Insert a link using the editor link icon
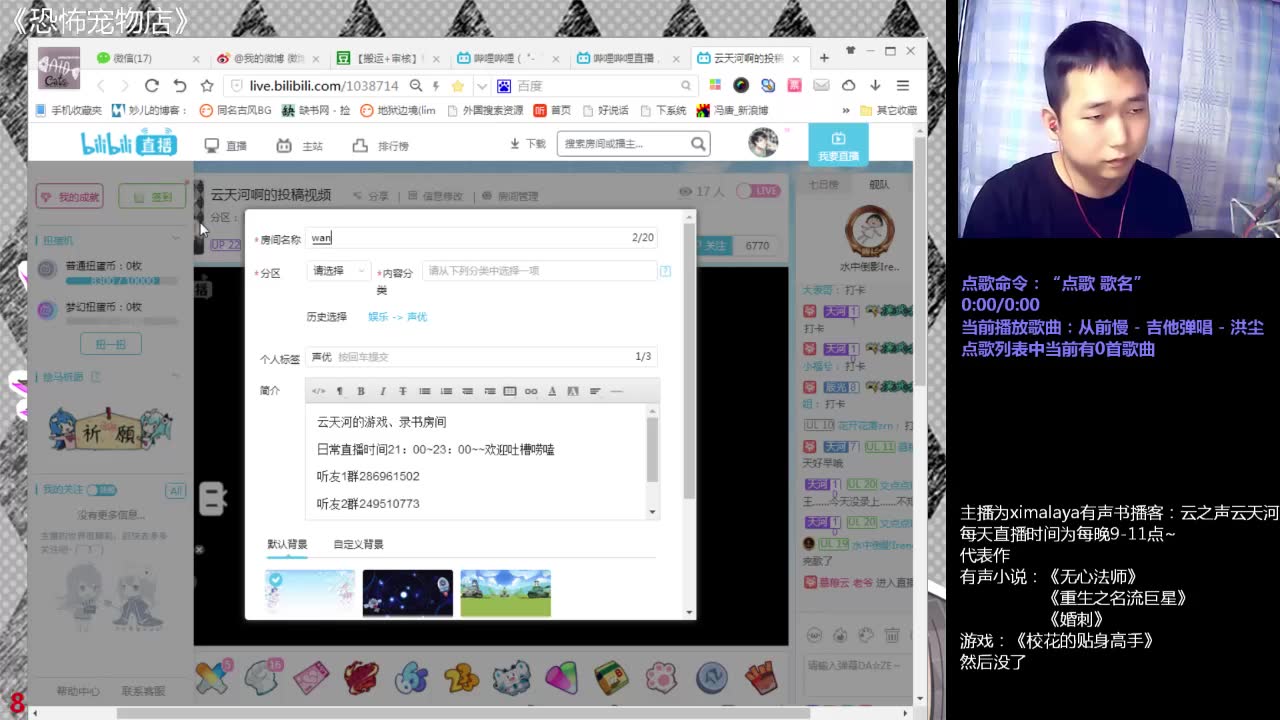1280x720 pixels. click(x=531, y=391)
